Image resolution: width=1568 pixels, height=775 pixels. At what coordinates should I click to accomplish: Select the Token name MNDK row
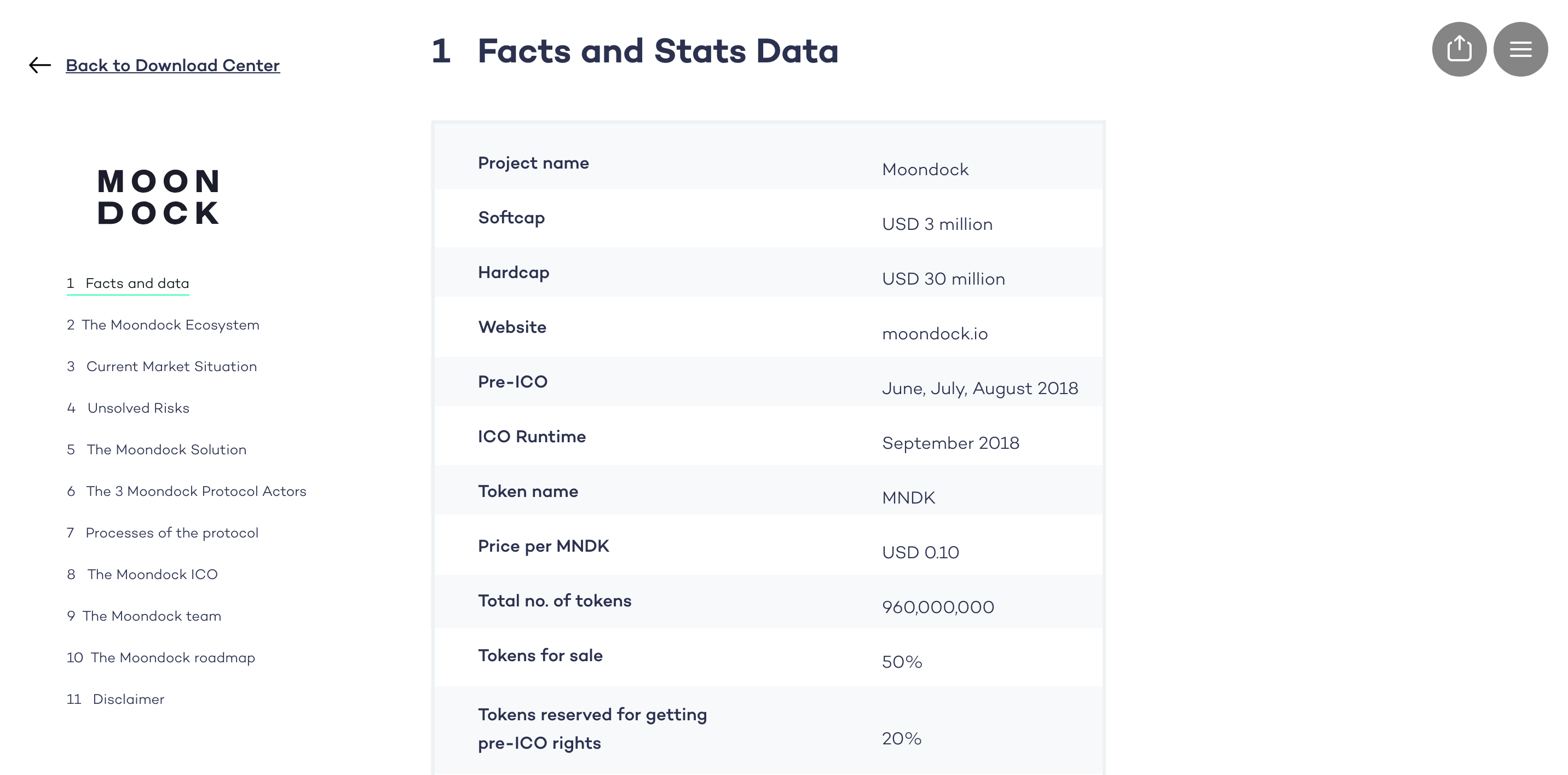[768, 491]
